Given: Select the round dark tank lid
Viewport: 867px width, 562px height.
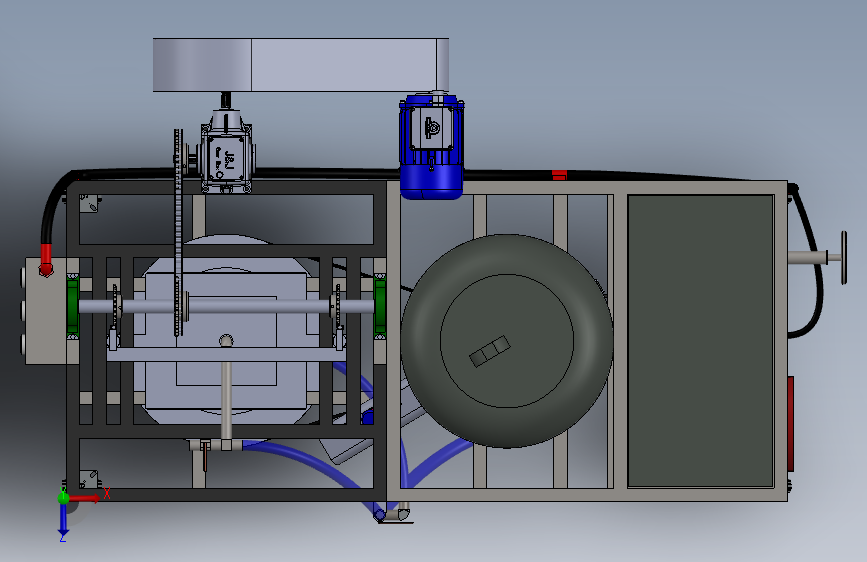Looking at the screenshot, I should click(x=506, y=341).
